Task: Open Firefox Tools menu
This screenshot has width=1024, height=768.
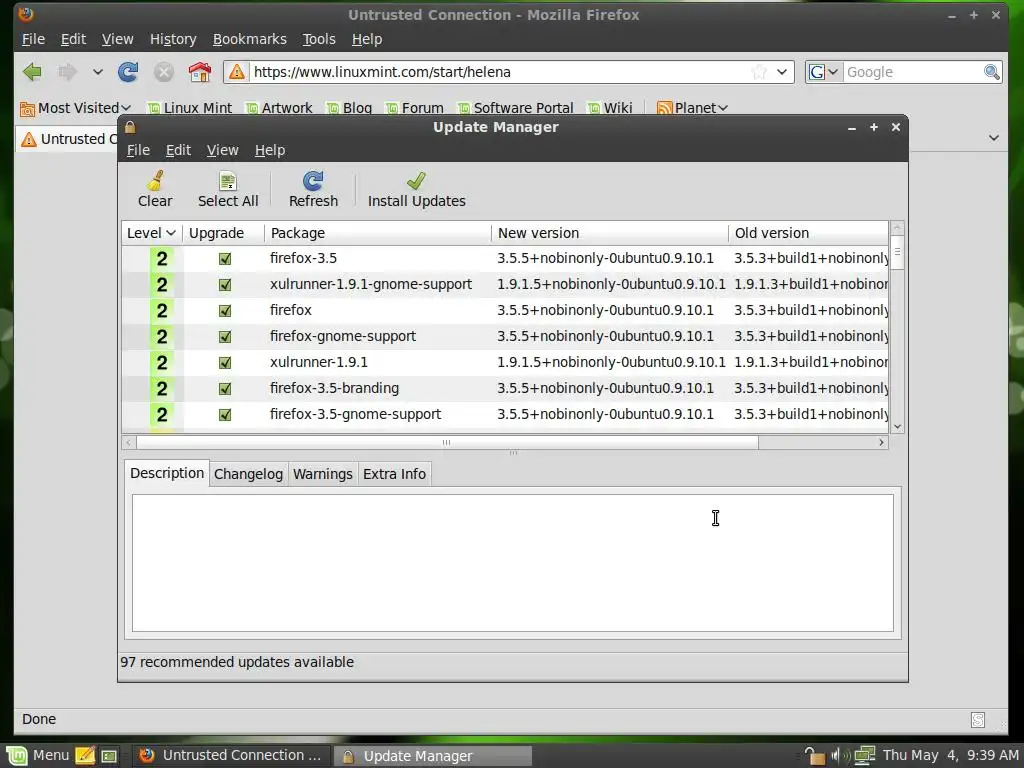Action: [319, 39]
